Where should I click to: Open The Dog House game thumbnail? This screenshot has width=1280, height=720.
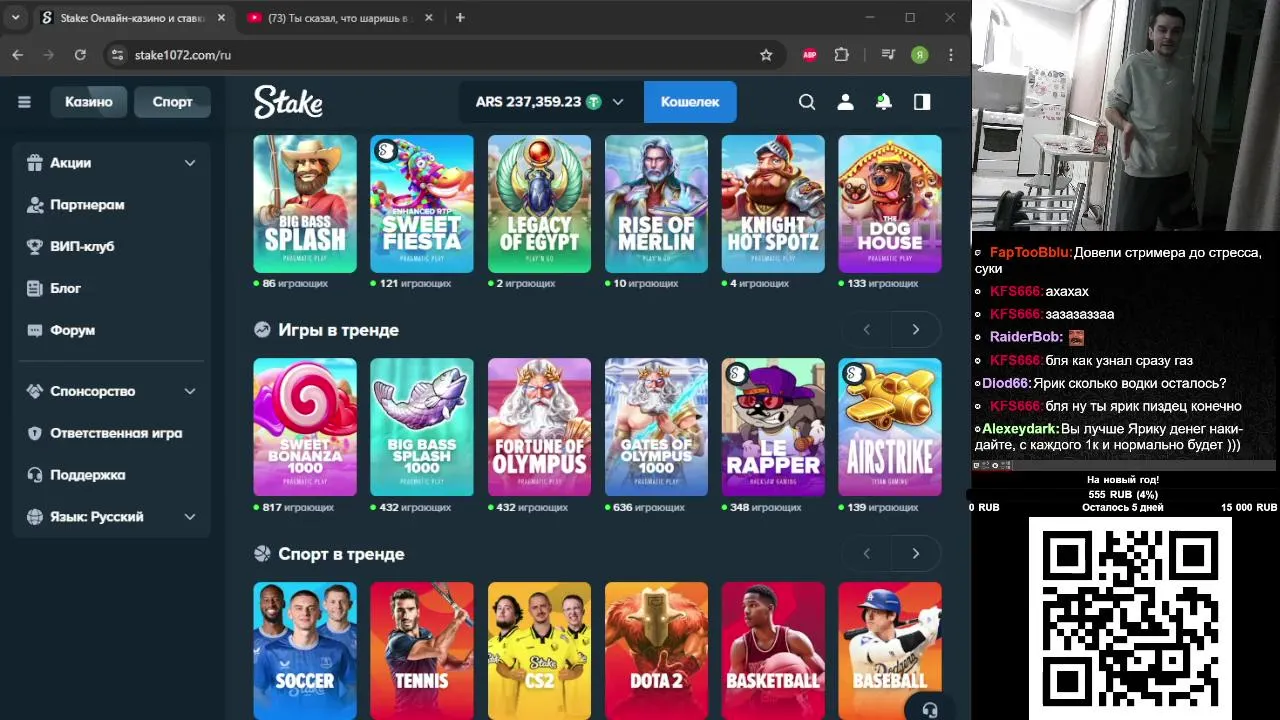pos(890,204)
